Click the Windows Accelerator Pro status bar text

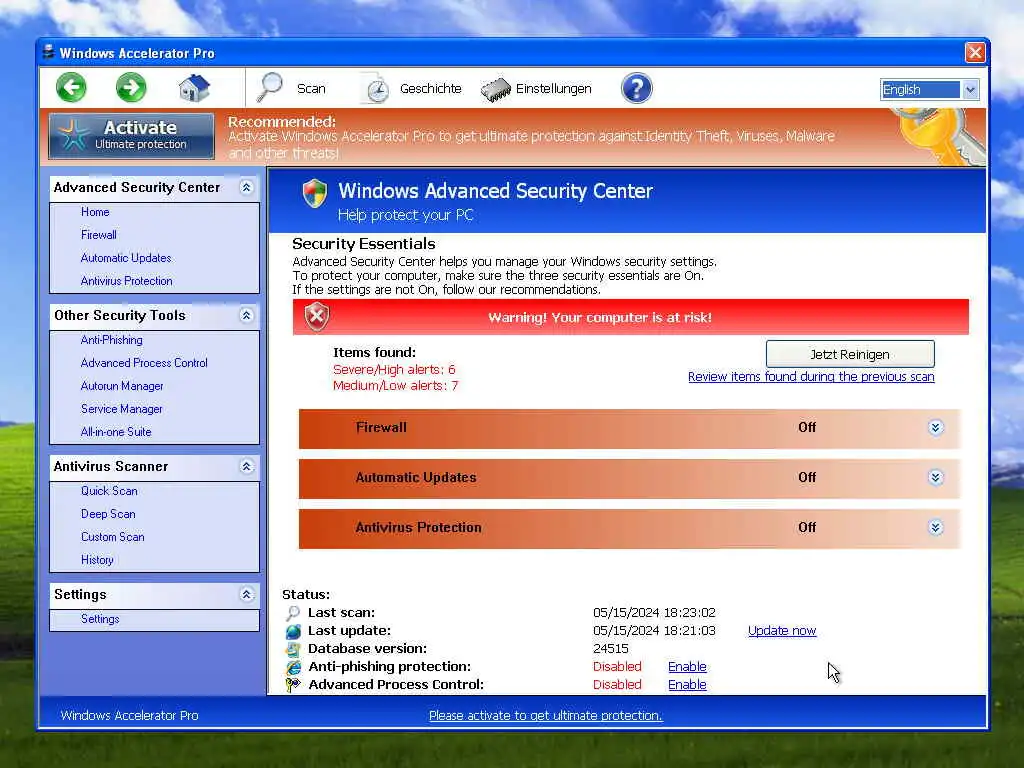click(x=129, y=716)
